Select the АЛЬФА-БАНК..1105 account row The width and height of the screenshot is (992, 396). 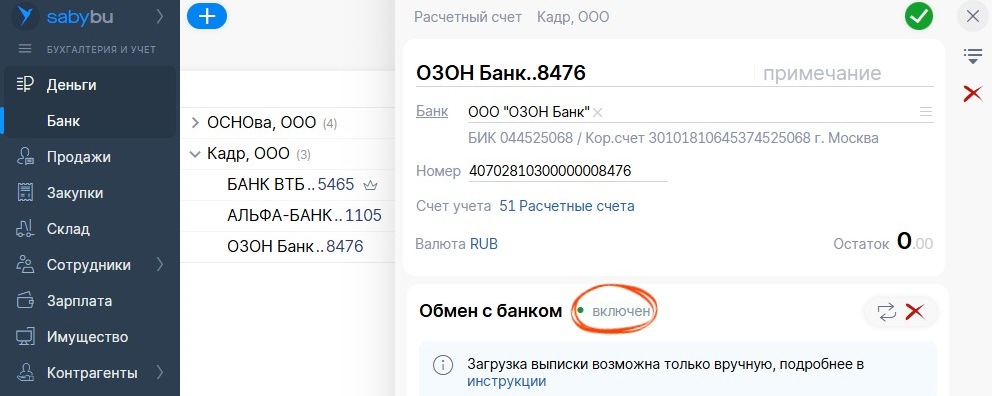pos(288,216)
